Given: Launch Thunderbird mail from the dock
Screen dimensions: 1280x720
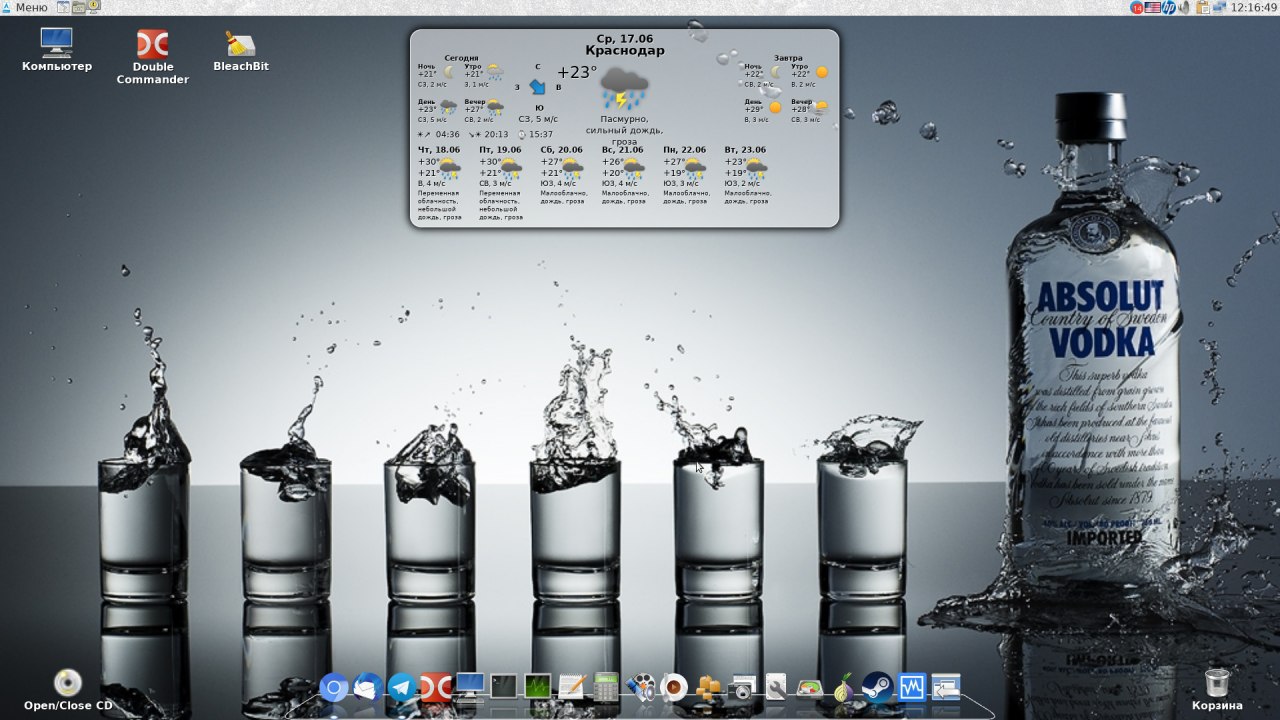Looking at the screenshot, I should click(368, 687).
